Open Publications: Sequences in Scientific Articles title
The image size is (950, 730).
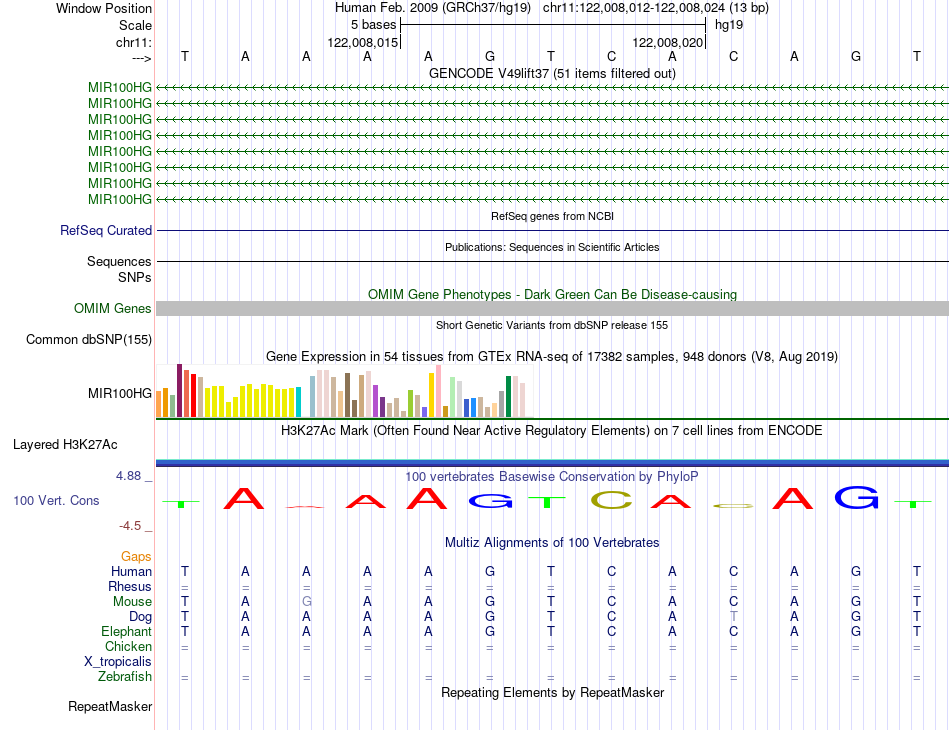coord(552,247)
